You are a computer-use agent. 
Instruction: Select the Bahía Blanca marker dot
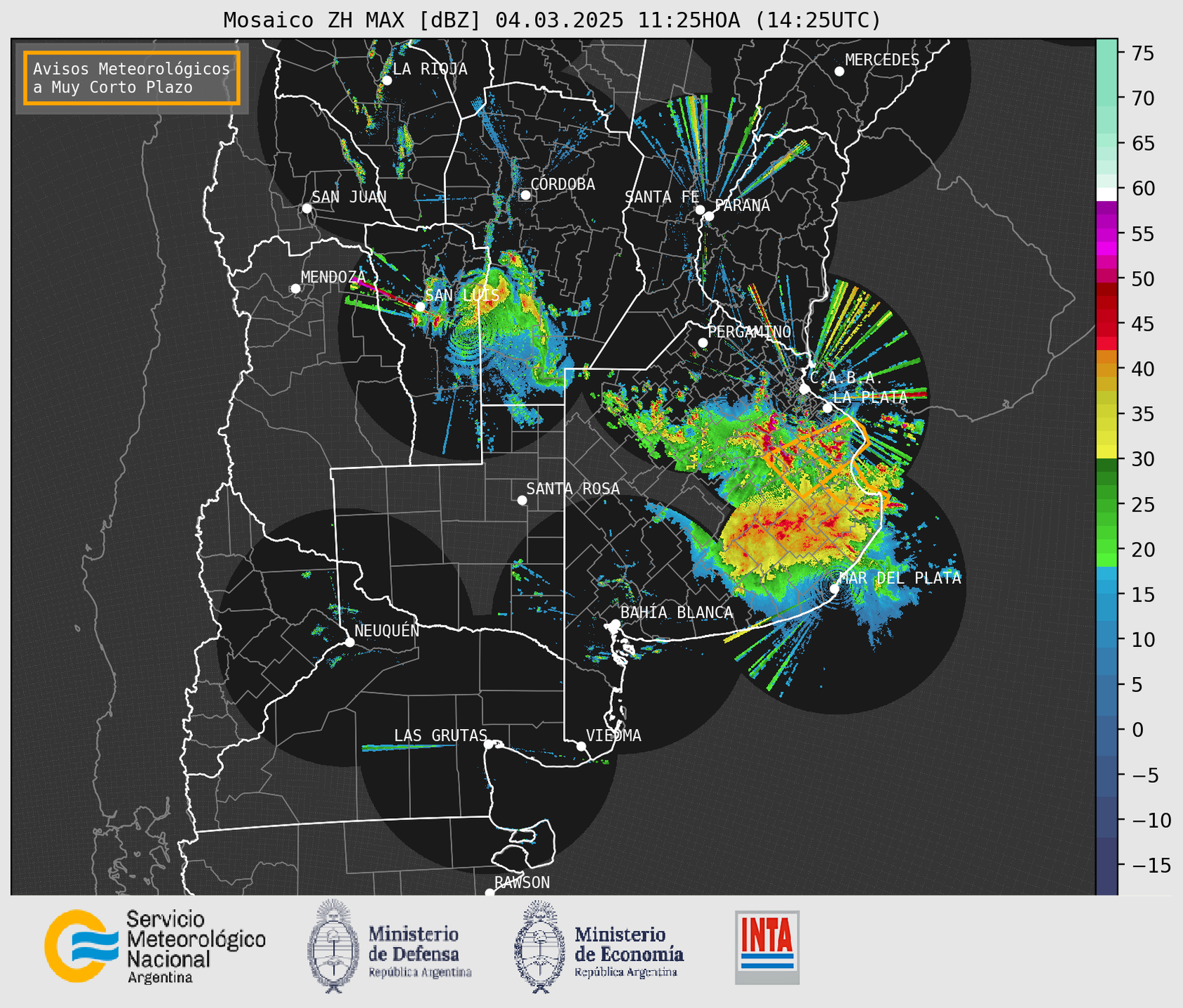pyautogui.click(x=615, y=624)
